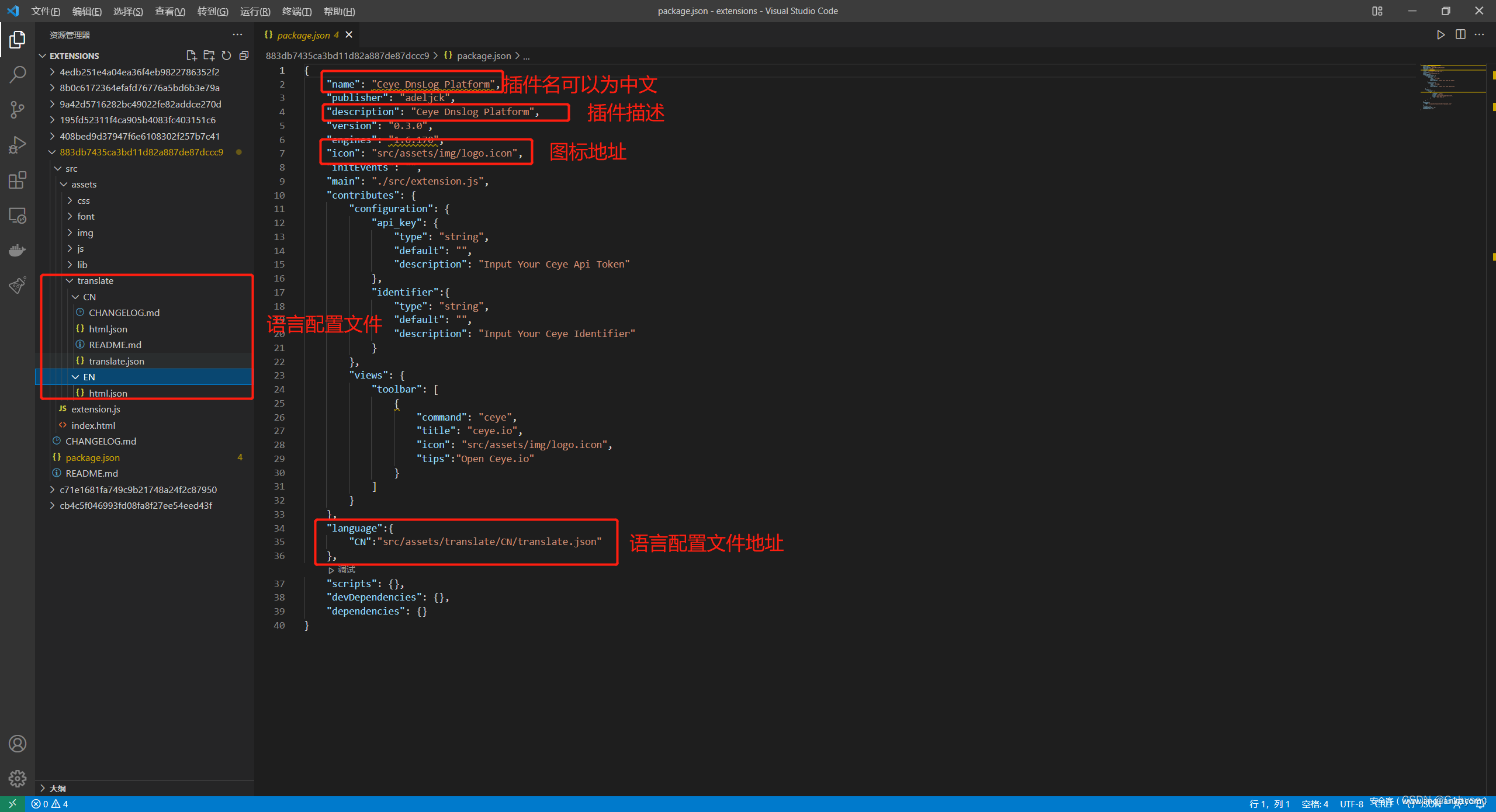The height and width of the screenshot is (812, 1496).
Task: Click UTF-8 encoding in status bar
Action: coord(1351,804)
